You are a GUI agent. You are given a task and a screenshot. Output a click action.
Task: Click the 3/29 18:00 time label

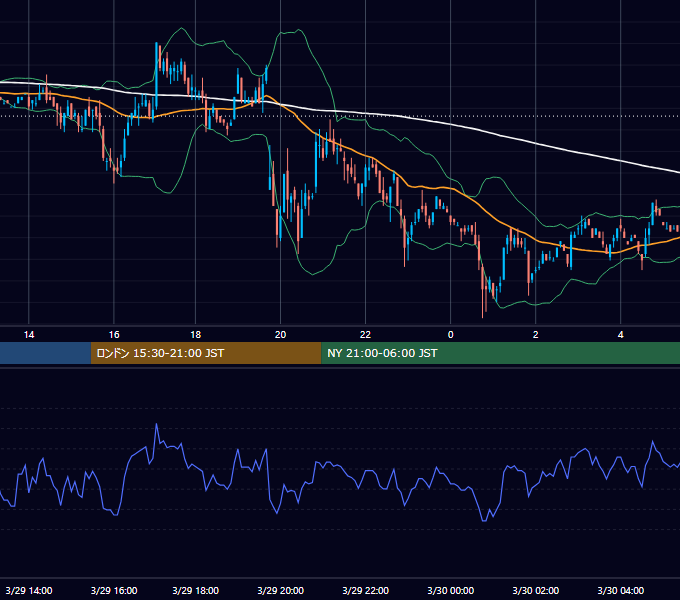[196, 590]
